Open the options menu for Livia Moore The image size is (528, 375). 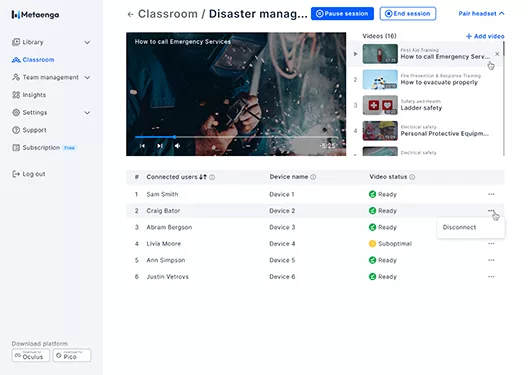[x=491, y=243]
